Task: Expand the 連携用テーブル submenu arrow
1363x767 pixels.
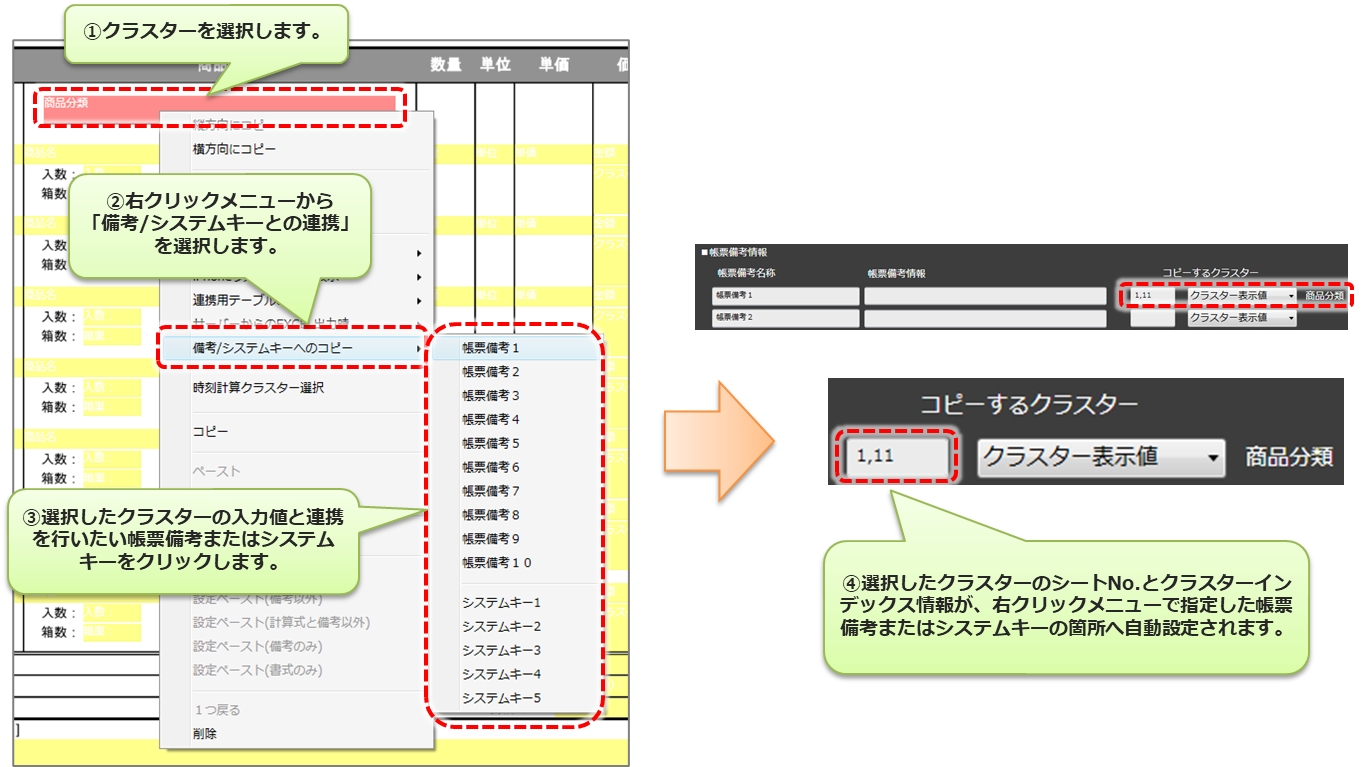Action: pos(418,300)
